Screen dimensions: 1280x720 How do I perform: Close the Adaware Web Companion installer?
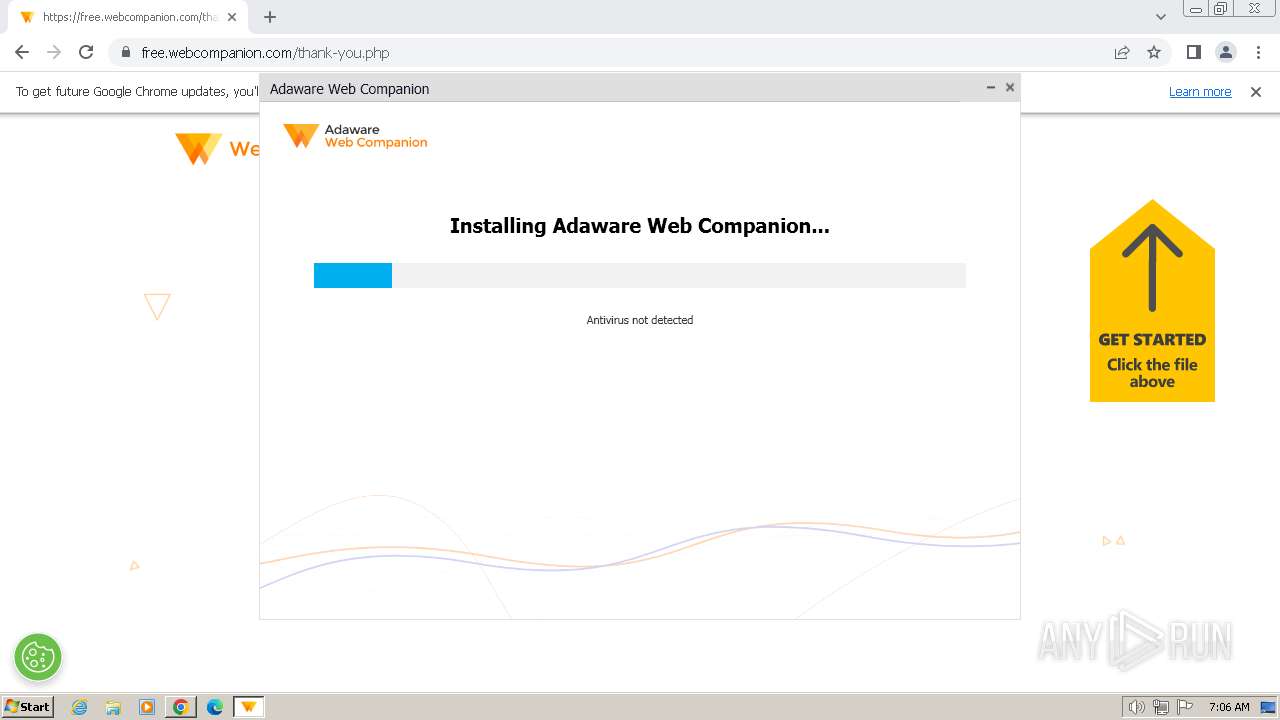1010,88
